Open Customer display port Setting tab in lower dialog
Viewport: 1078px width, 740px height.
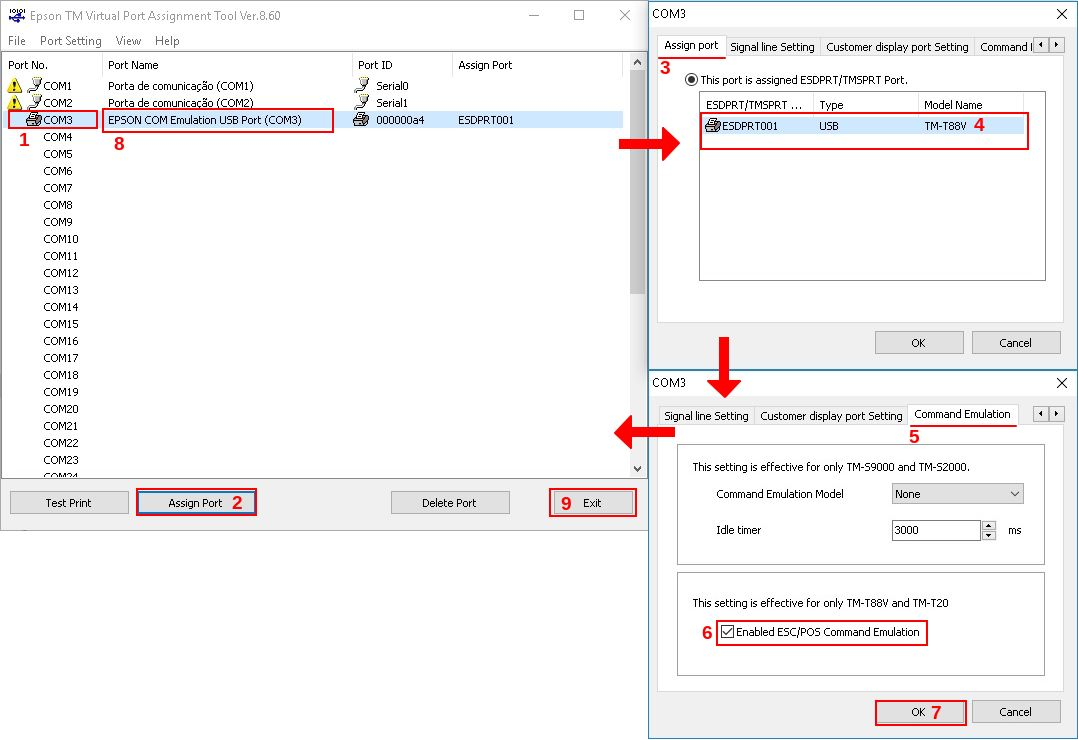[831, 416]
